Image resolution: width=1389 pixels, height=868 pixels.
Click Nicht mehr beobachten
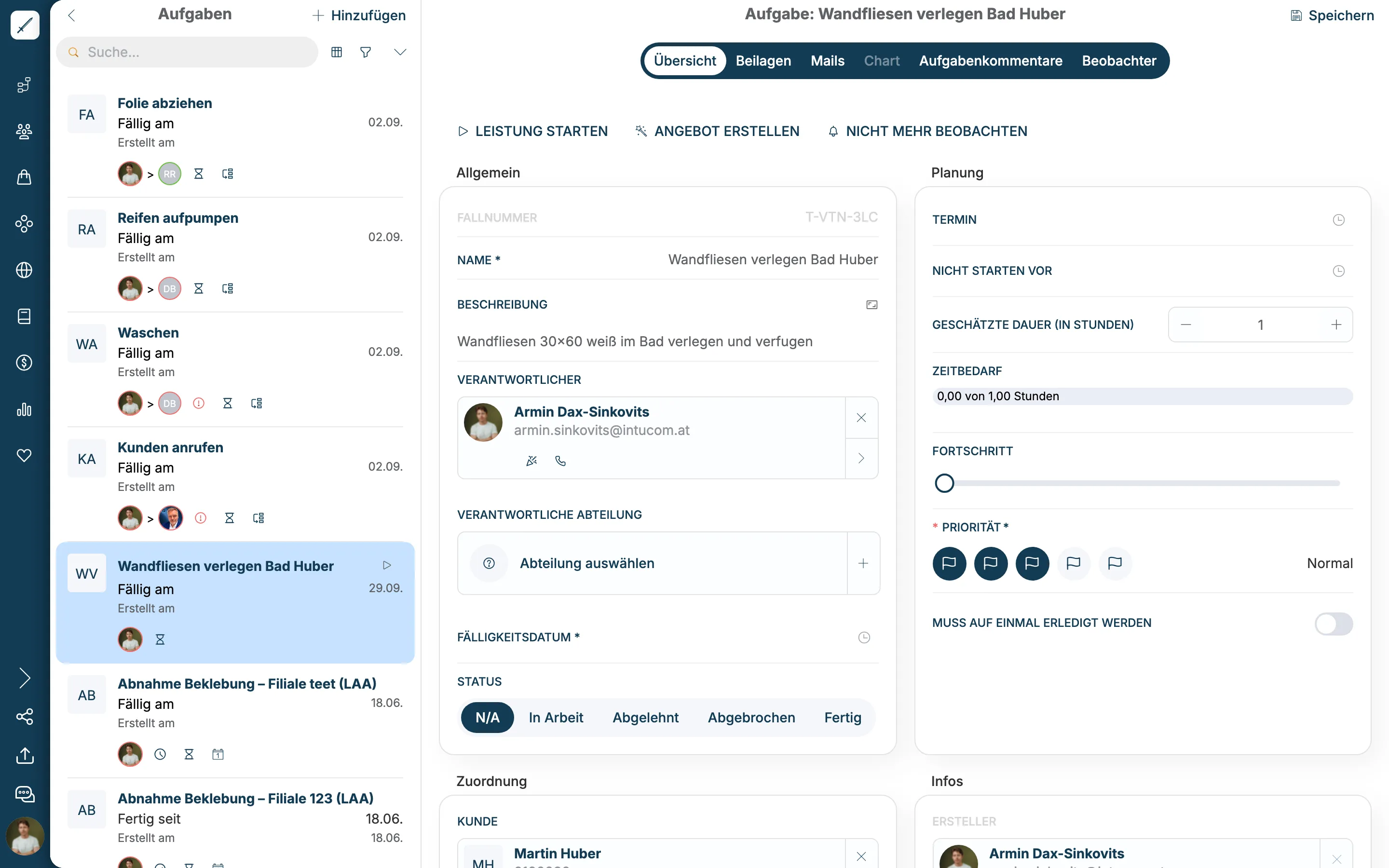click(x=927, y=132)
